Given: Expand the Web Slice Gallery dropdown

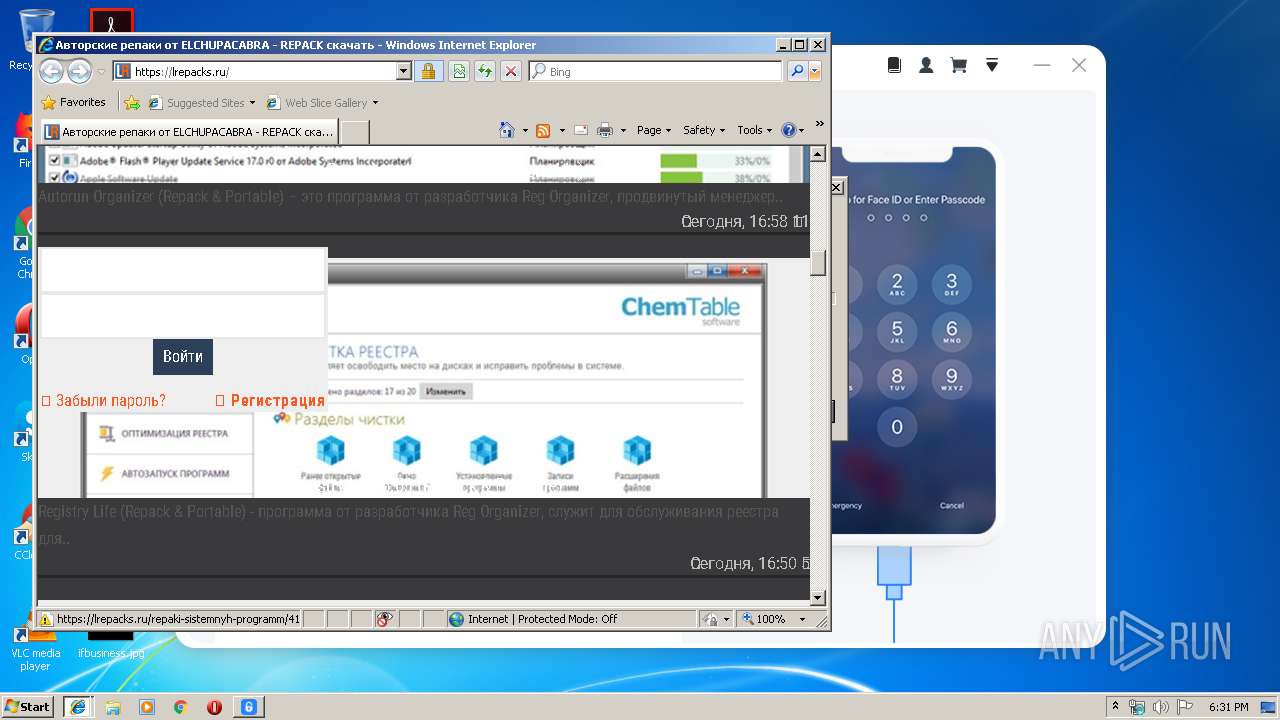Looking at the screenshot, I should (375, 102).
